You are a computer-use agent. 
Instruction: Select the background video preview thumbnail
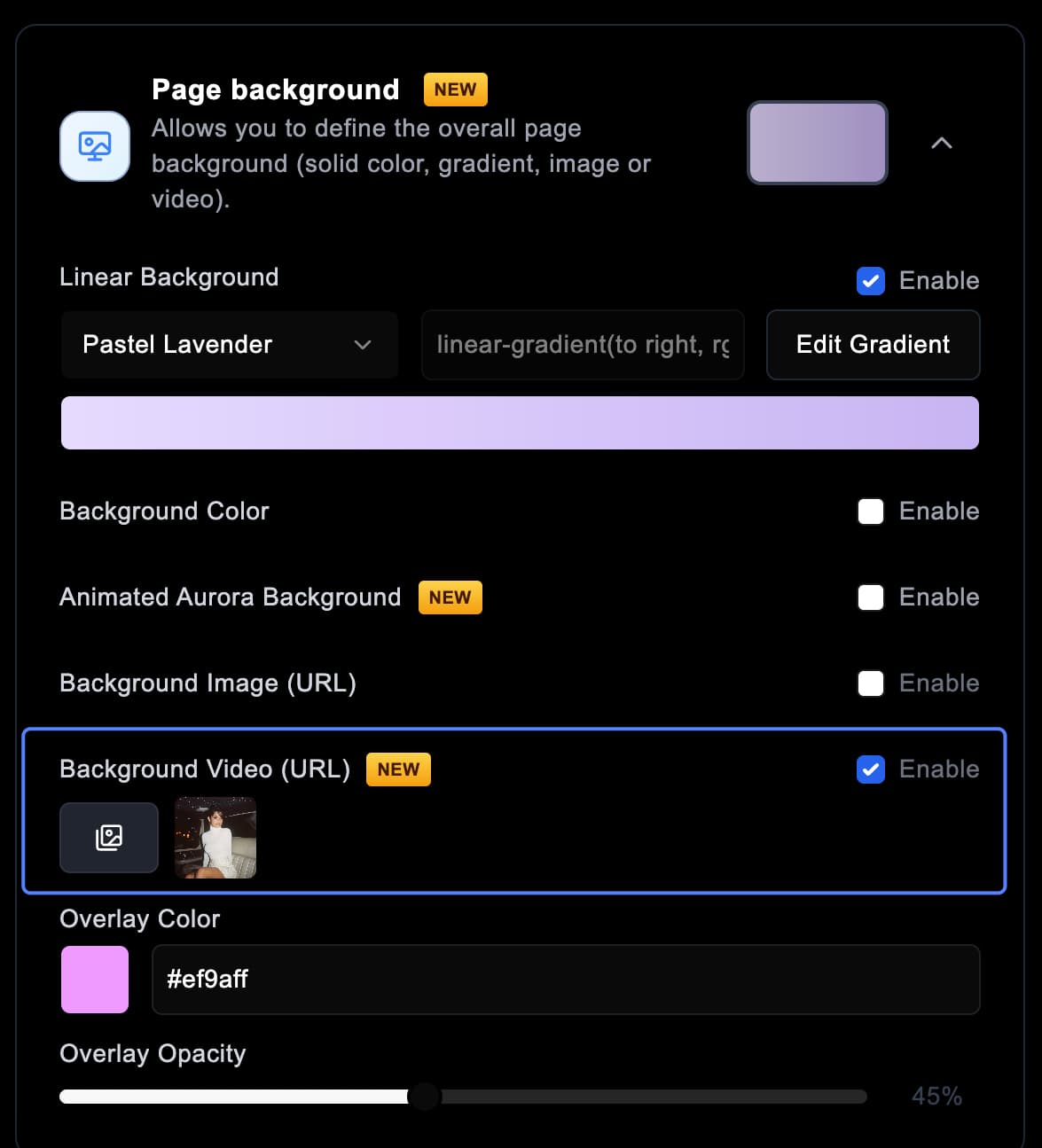click(215, 838)
